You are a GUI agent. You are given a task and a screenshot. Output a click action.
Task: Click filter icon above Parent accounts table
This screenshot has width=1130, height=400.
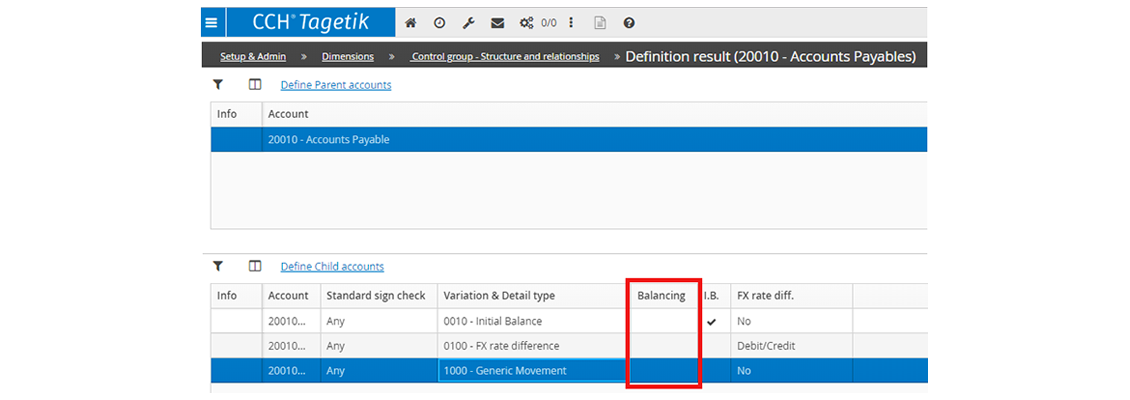point(218,85)
